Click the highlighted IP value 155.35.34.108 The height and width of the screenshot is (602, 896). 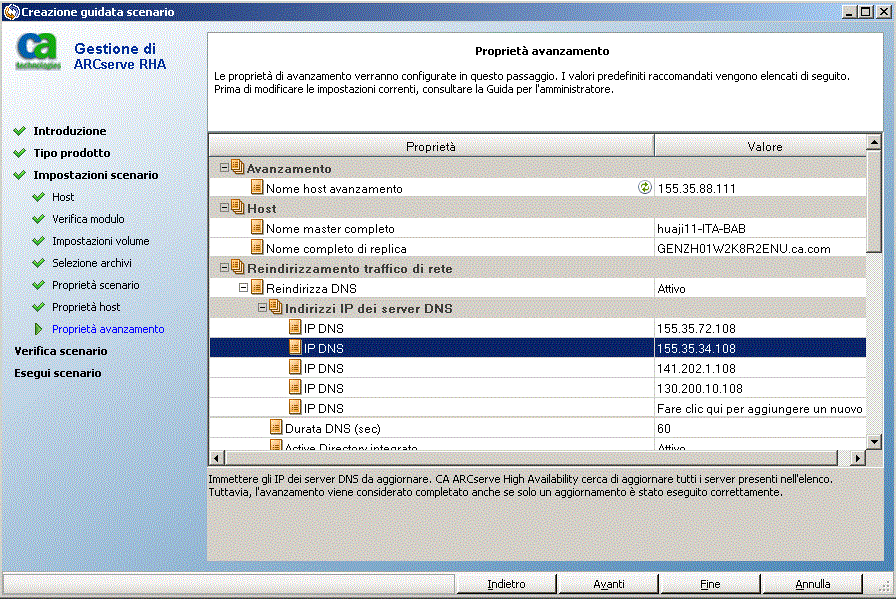(x=696, y=348)
